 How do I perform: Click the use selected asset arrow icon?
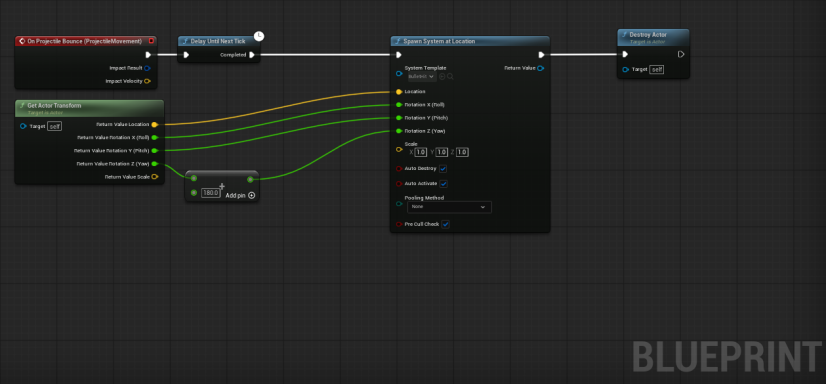(x=442, y=77)
